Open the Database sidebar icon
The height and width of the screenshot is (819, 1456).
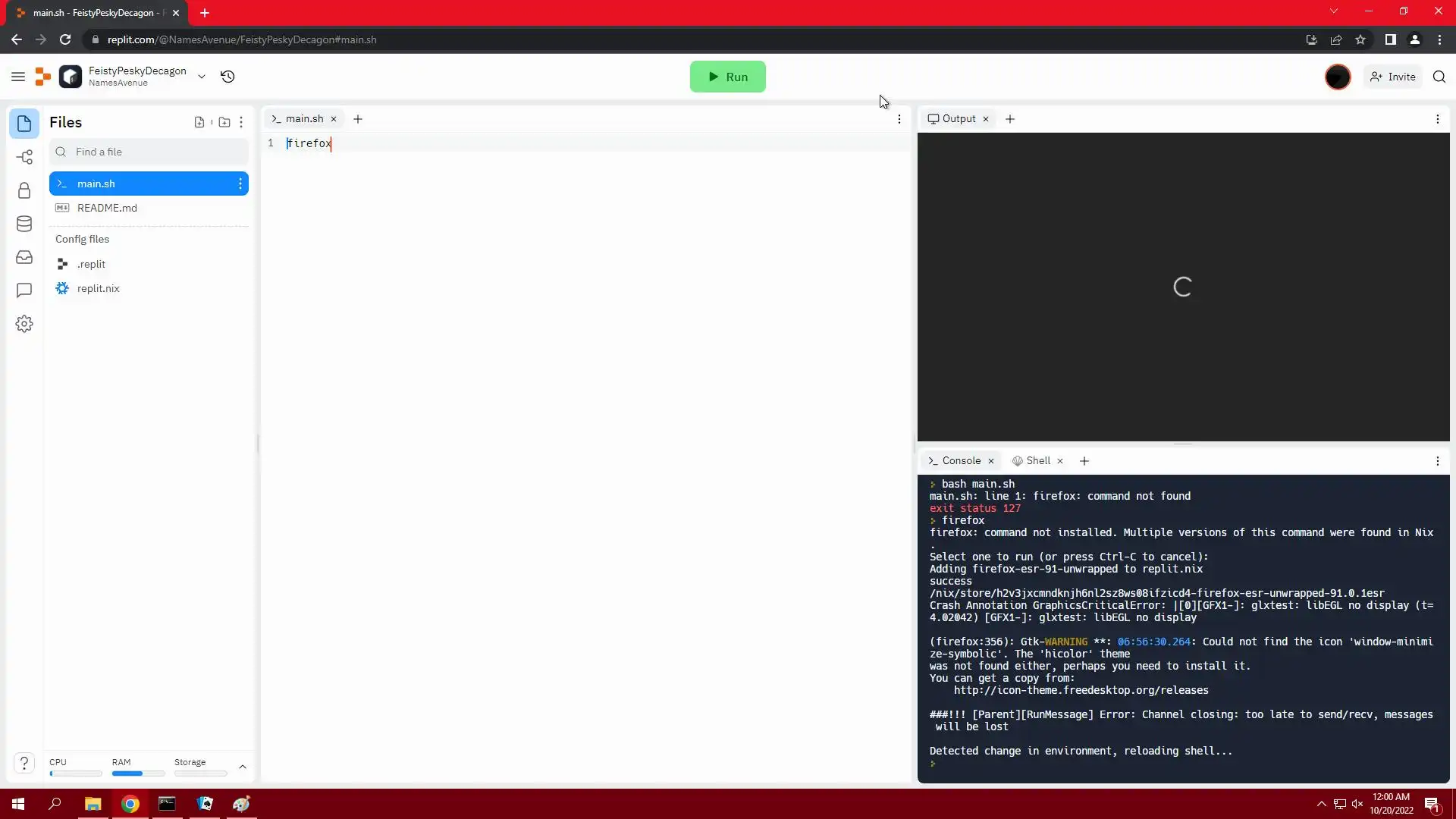coord(24,224)
